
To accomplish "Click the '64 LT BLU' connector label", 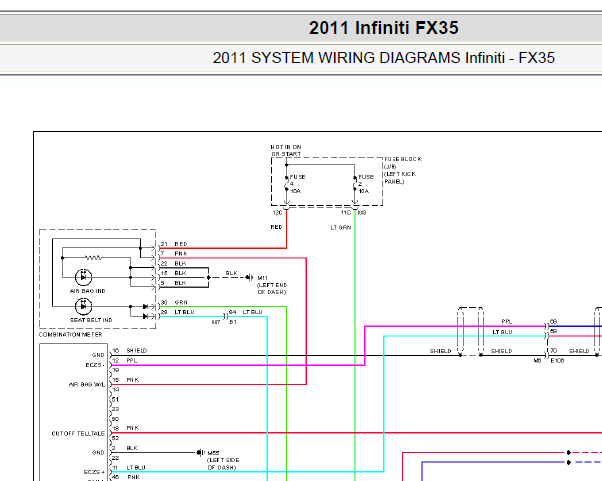I will click(246, 312).
